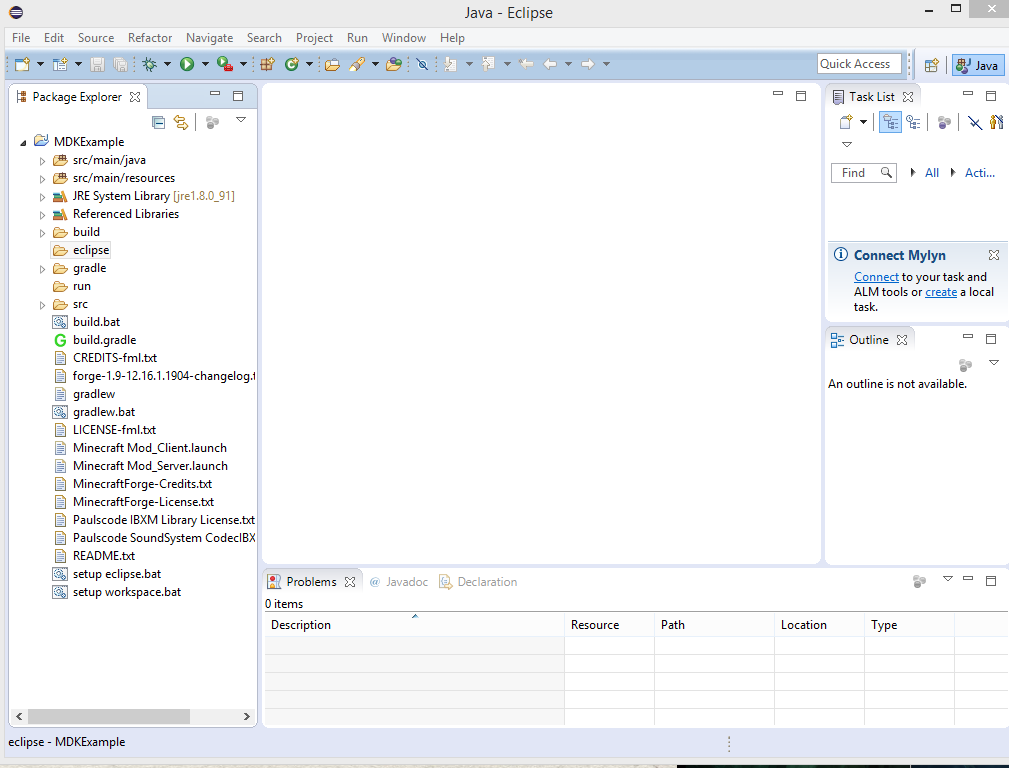Click the Next Annotation icon
Image resolution: width=1009 pixels, height=768 pixels.
tap(450, 64)
